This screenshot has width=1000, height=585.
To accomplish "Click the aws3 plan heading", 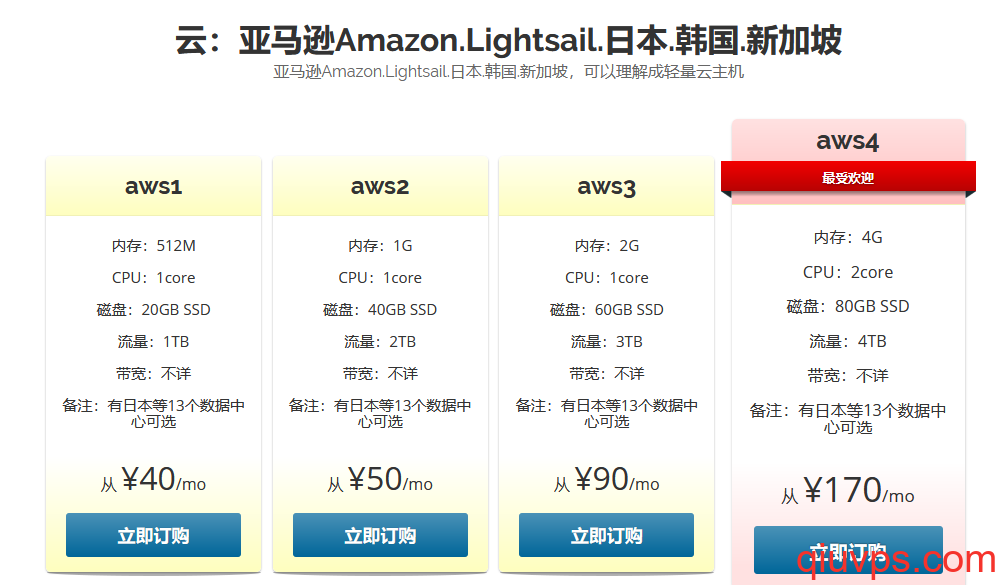I will pos(607,186).
